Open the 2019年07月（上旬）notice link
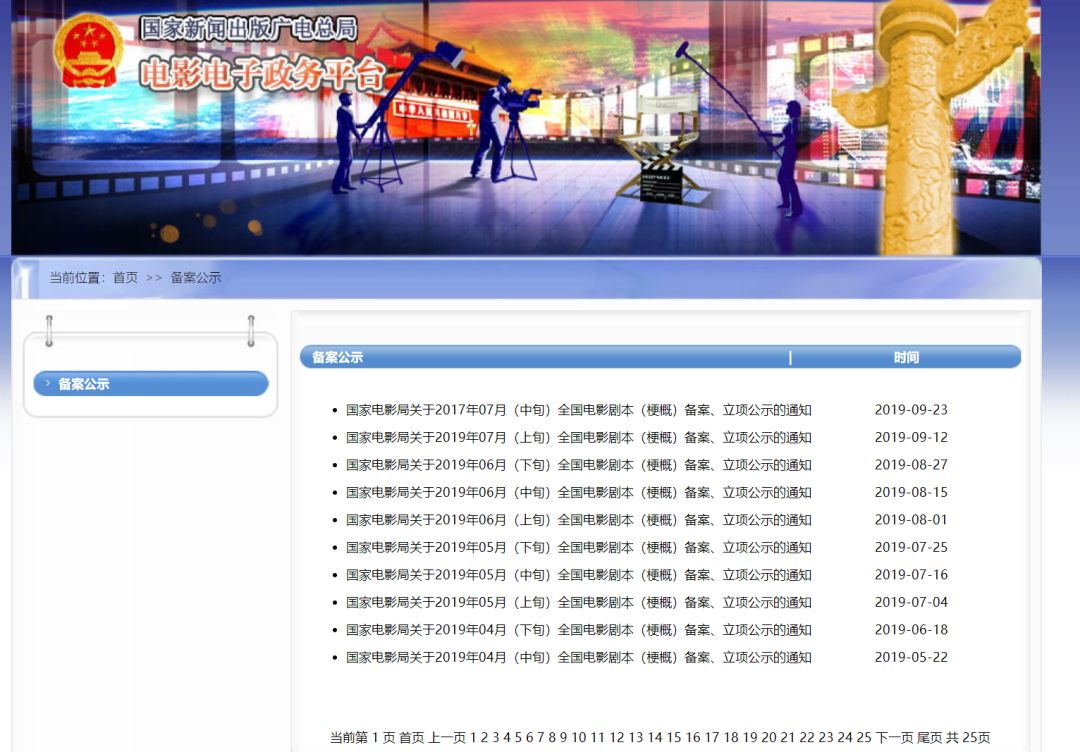This screenshot has width=1080, height=752. [x=579, y=437]
